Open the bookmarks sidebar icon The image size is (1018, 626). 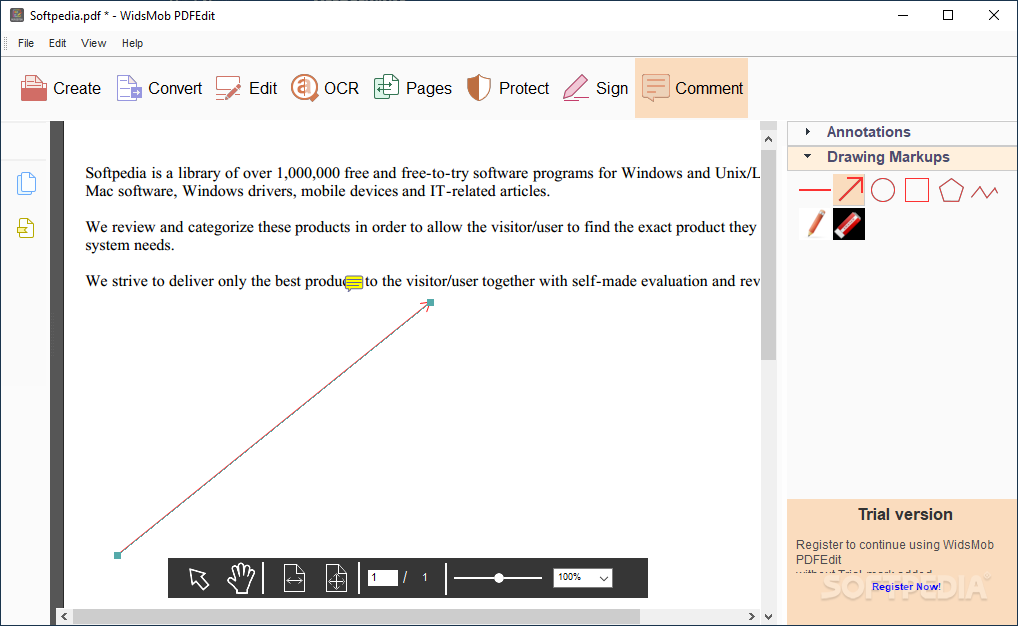point(26,228)
